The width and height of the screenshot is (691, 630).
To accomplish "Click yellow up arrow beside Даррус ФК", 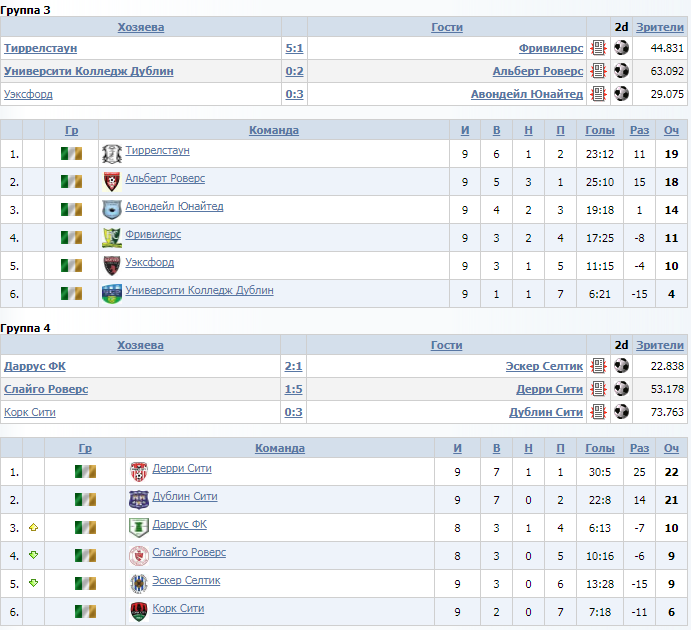I will click(33, 527).
